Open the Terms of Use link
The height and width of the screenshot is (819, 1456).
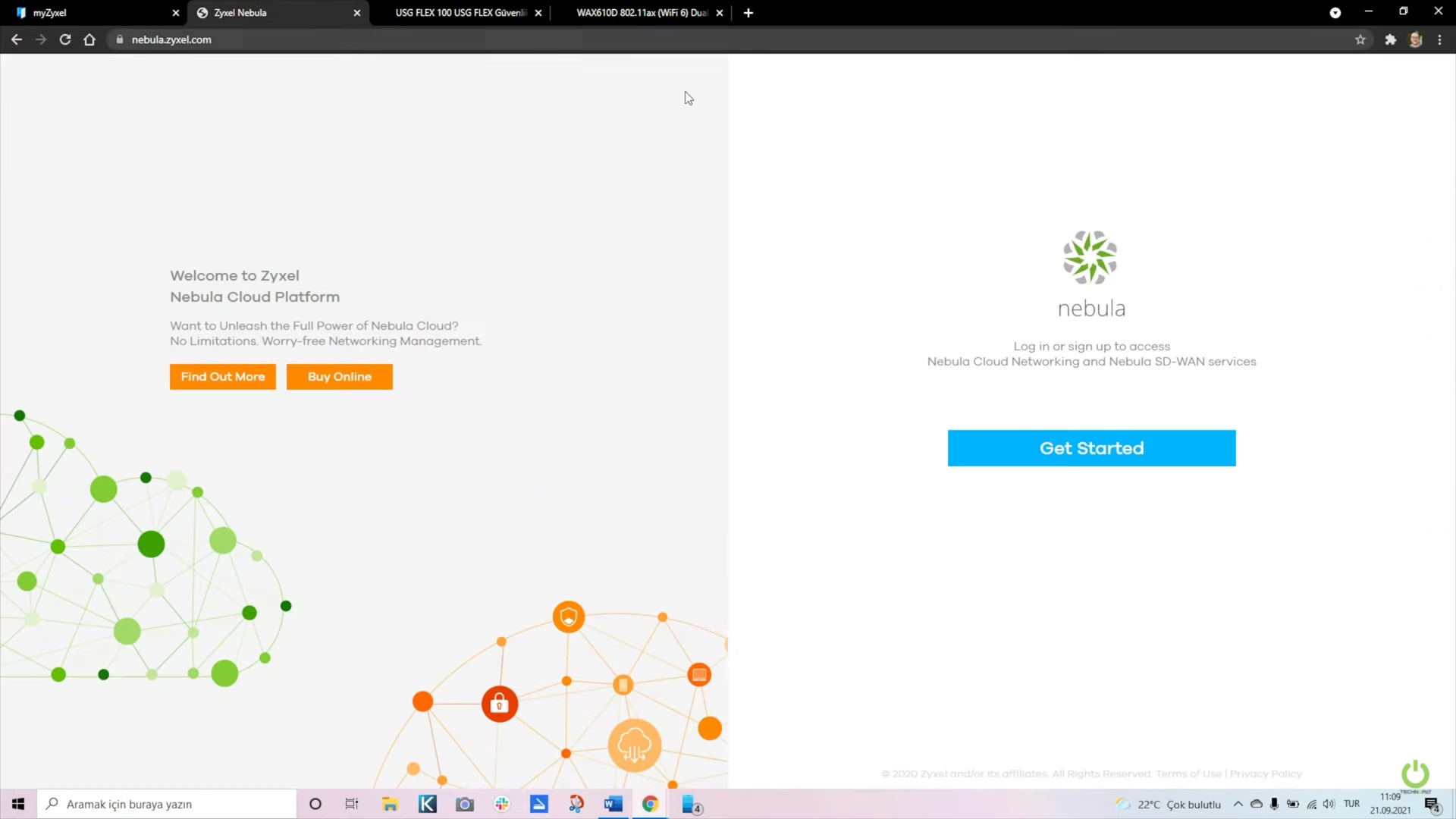click(x=1188, y=773)
